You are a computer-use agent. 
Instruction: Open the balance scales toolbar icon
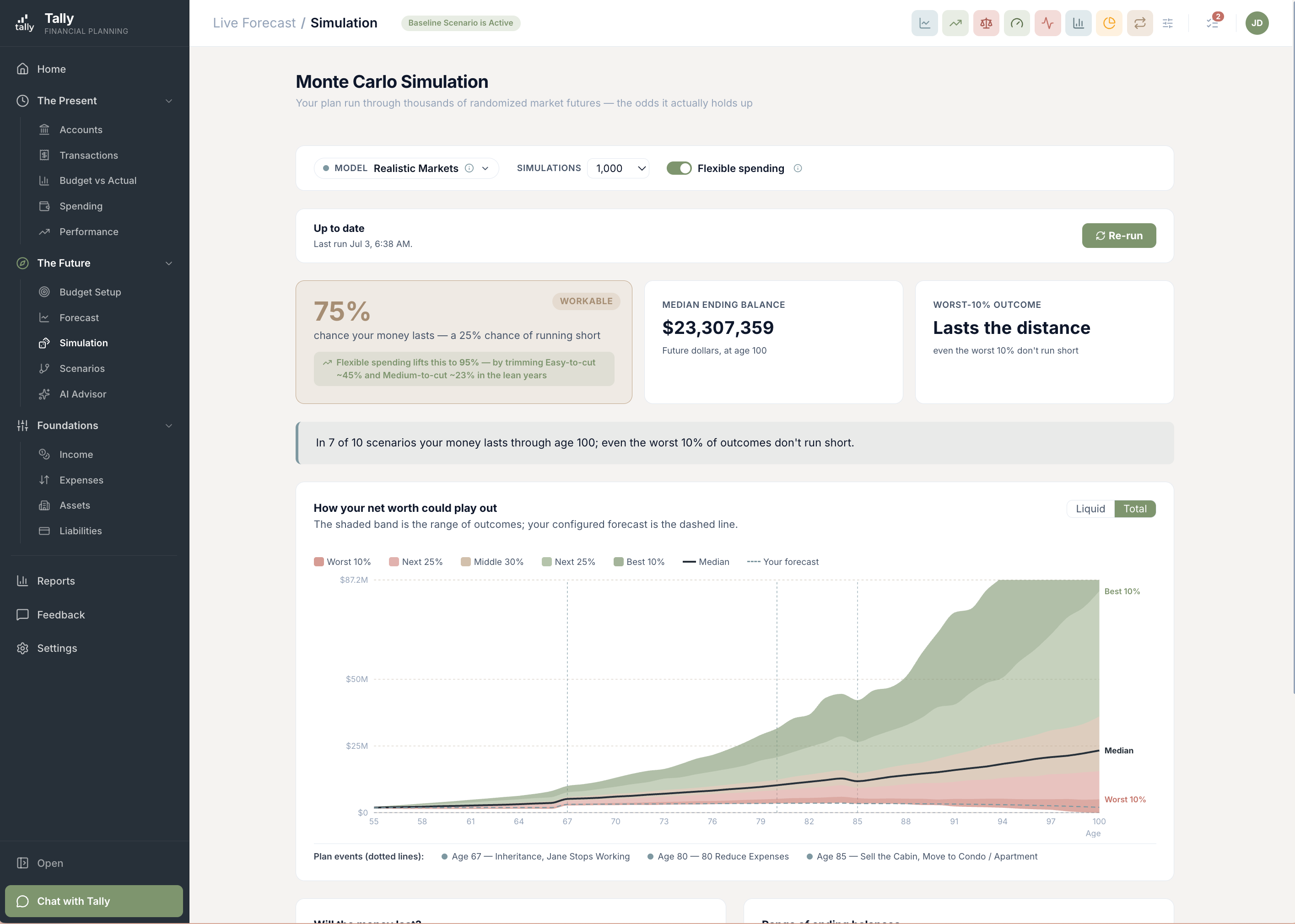986,23
